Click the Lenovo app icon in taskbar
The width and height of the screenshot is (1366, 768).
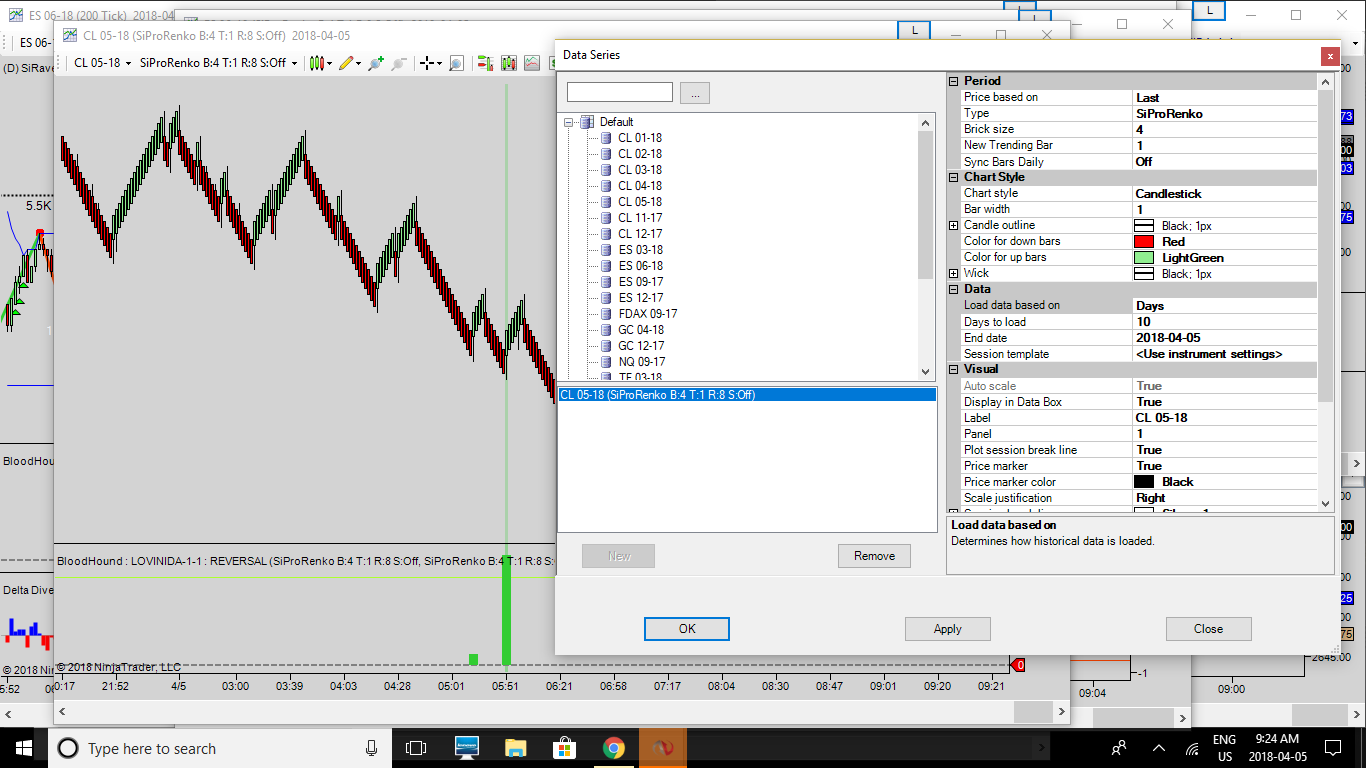pyautogui.click(x=466, y=748)
